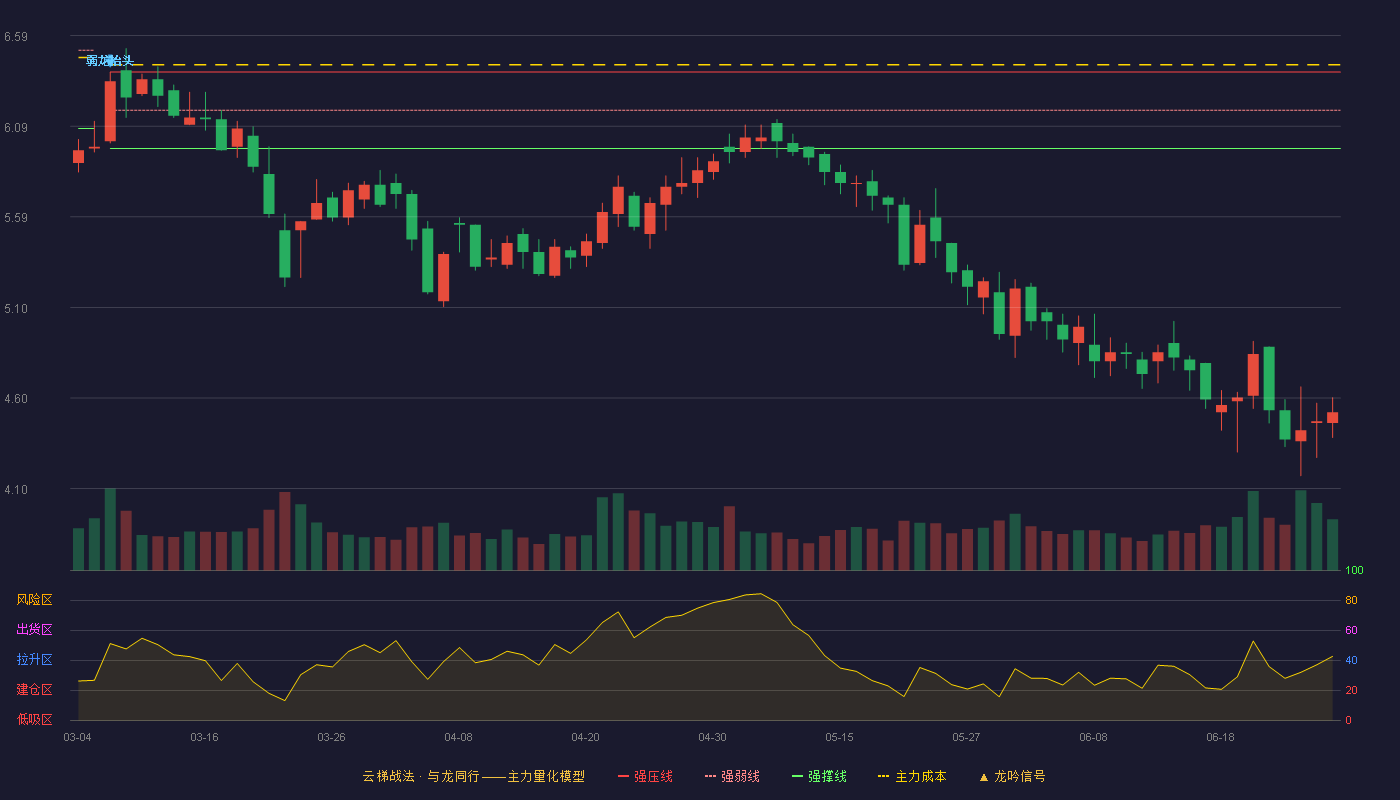Click the 60 indicator scale value
The height and width of the screenshot is (800, 1400).
click(x=1351, y=630)
